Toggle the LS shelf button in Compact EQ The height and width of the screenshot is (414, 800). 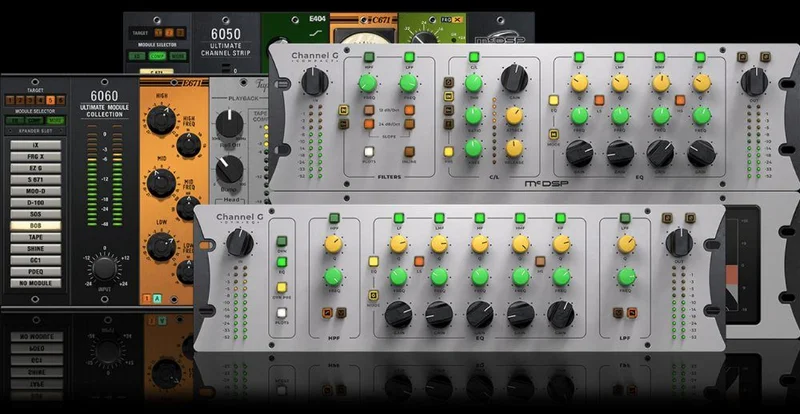pos(599,100)
